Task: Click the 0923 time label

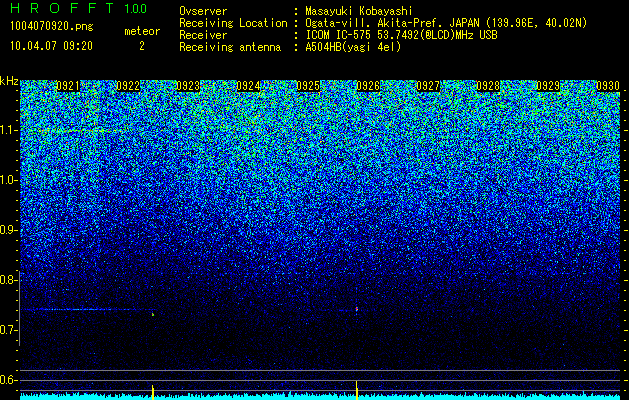Action: pyautogui.click(x=188, y=86)
